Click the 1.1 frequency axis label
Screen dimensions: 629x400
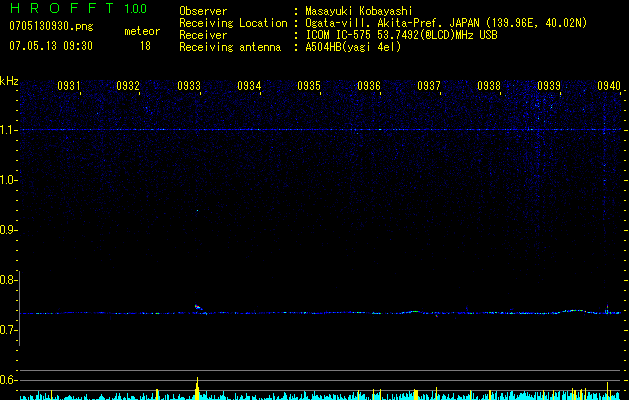8,130
